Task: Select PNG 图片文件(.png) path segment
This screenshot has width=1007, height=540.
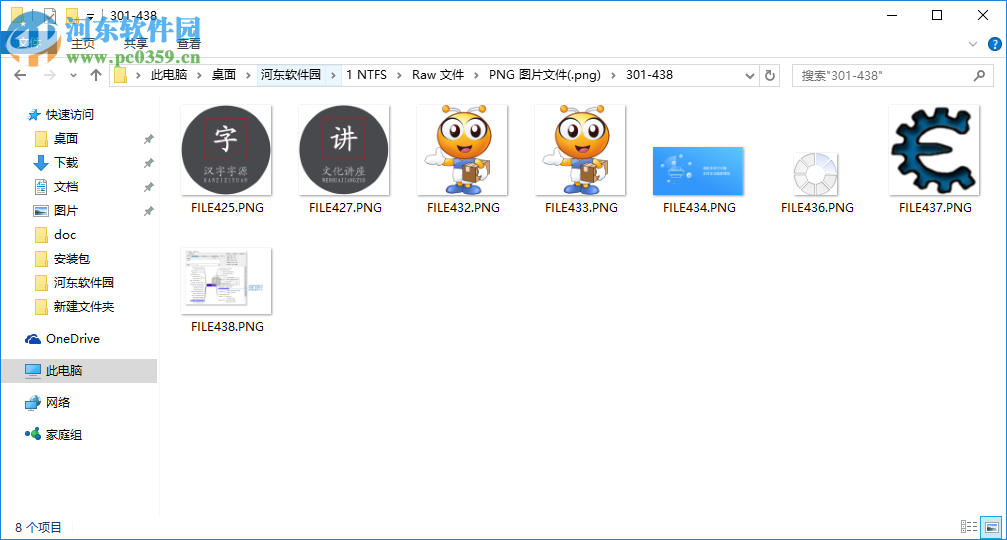Action: [x=545, y=75]
